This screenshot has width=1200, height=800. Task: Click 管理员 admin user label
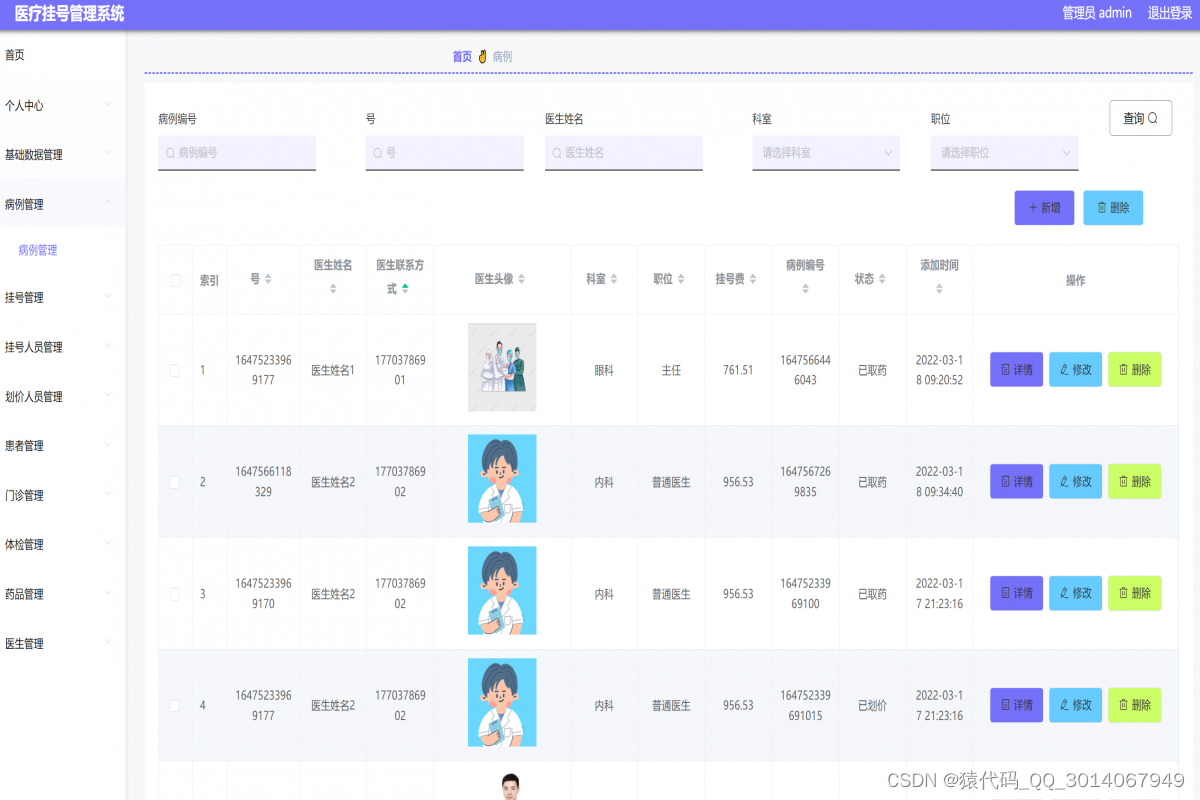tap(1097, 13)
